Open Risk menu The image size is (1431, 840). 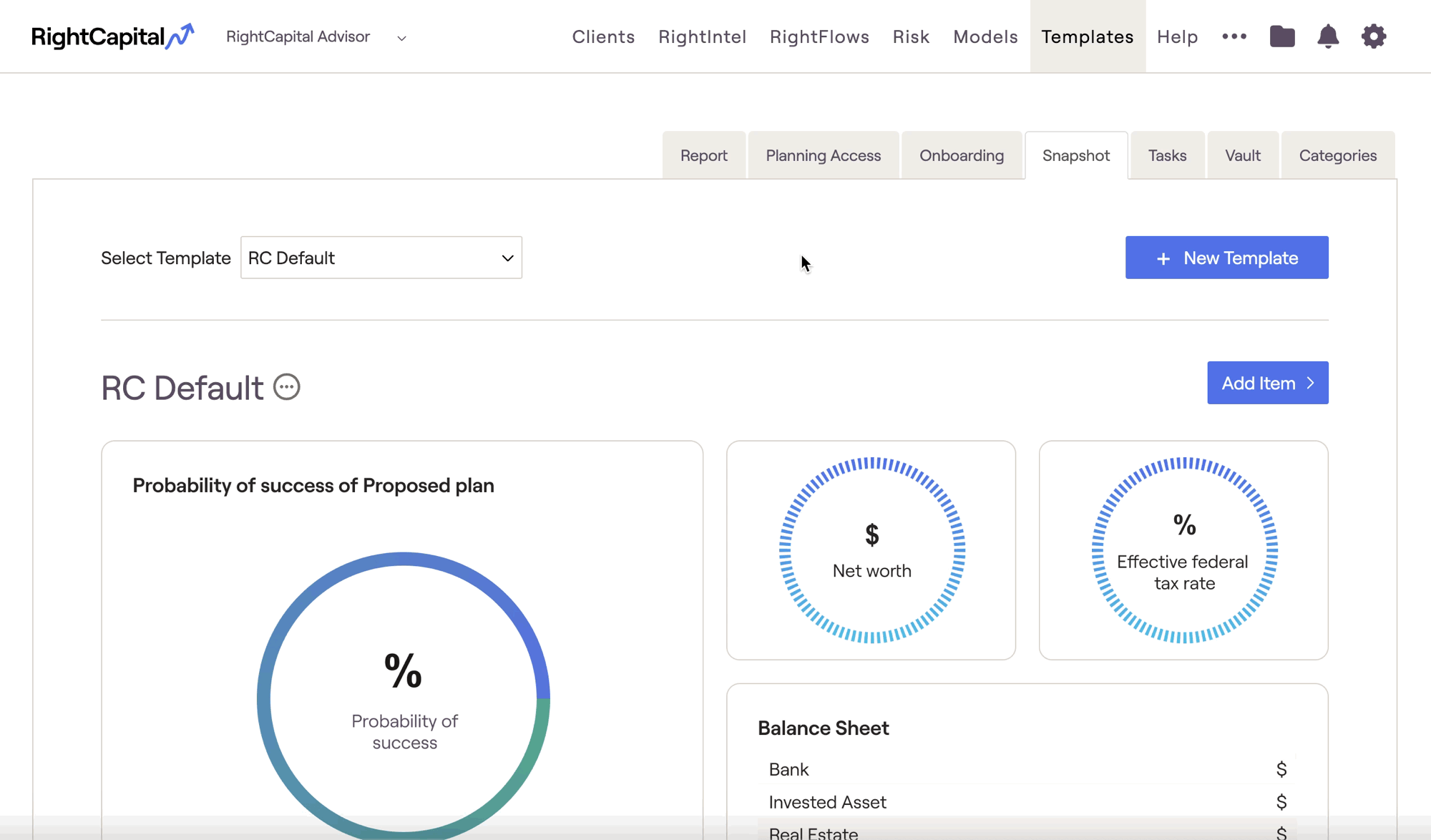pyautogui.click(x=911, y=36)
